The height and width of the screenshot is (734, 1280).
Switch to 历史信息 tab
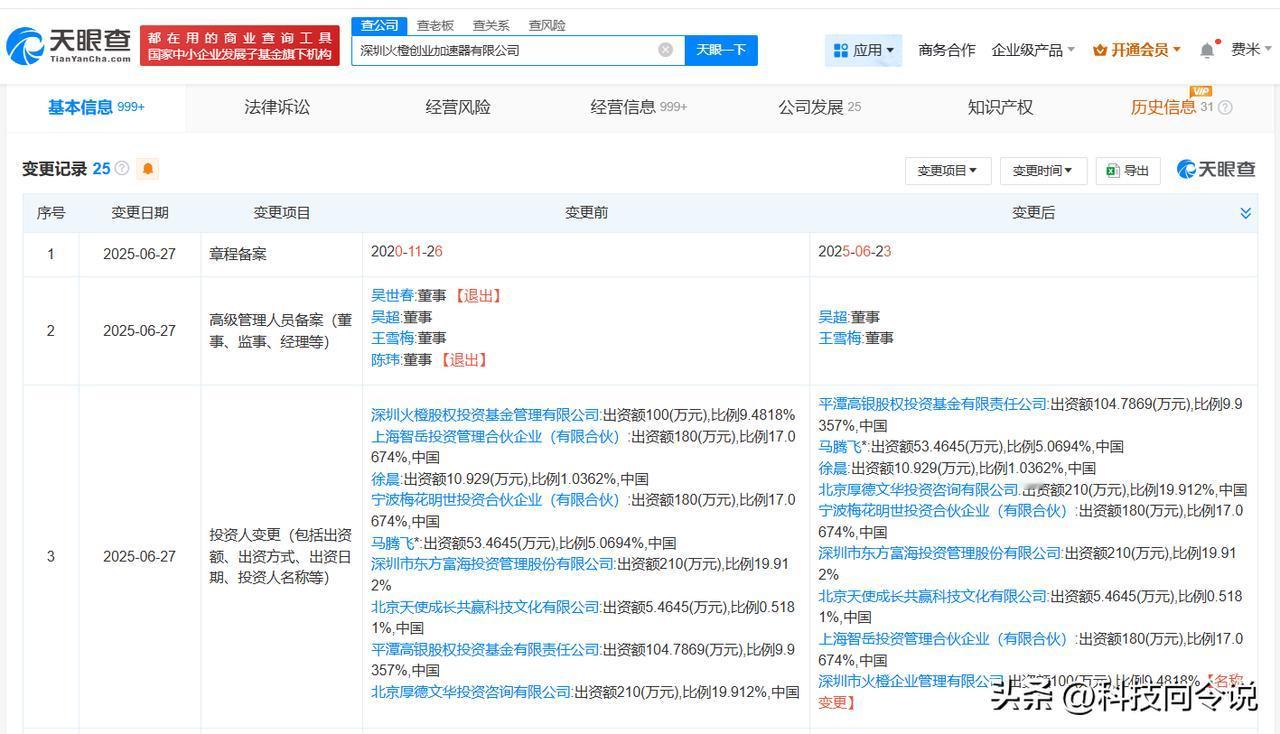tap(1163, 107)
